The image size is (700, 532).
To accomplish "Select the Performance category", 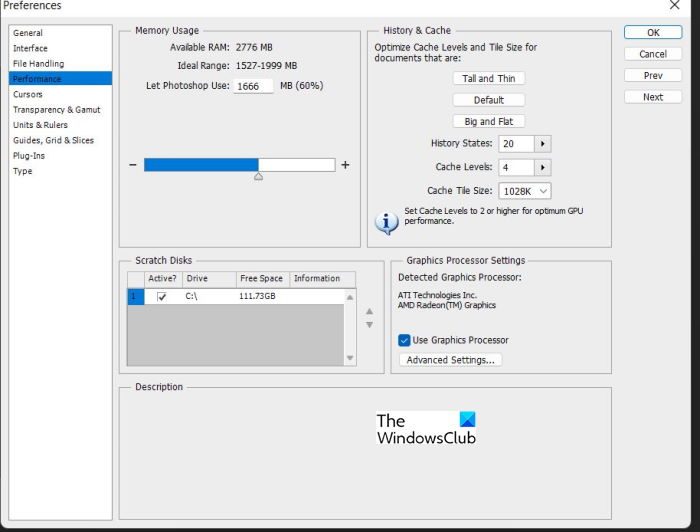I will point(60,79).
